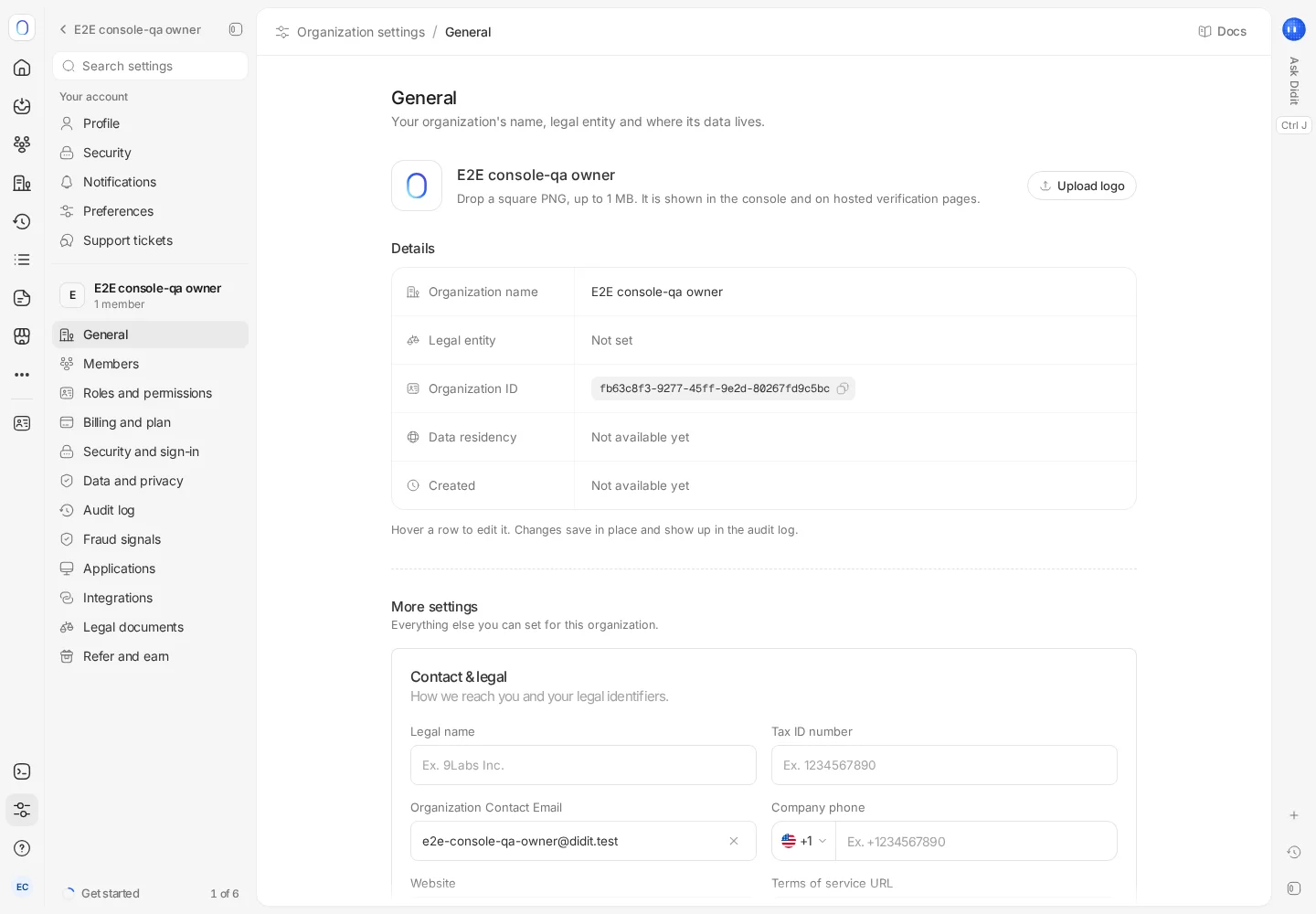Click the Legal name input field
This screenshot has height=914, width=1316.
(583, 765)
